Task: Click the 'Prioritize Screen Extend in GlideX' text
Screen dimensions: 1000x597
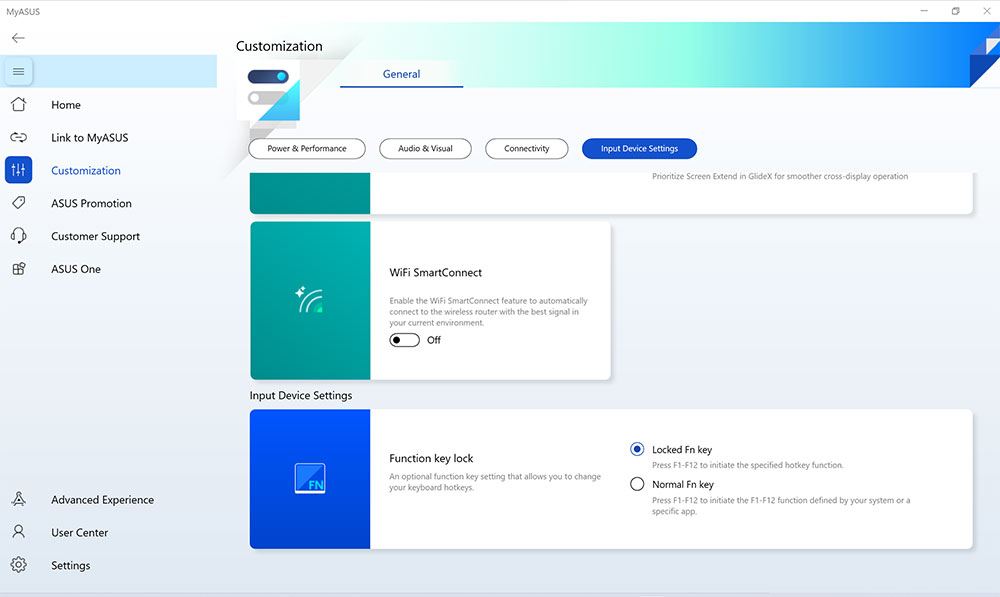Action: (780, 176)
